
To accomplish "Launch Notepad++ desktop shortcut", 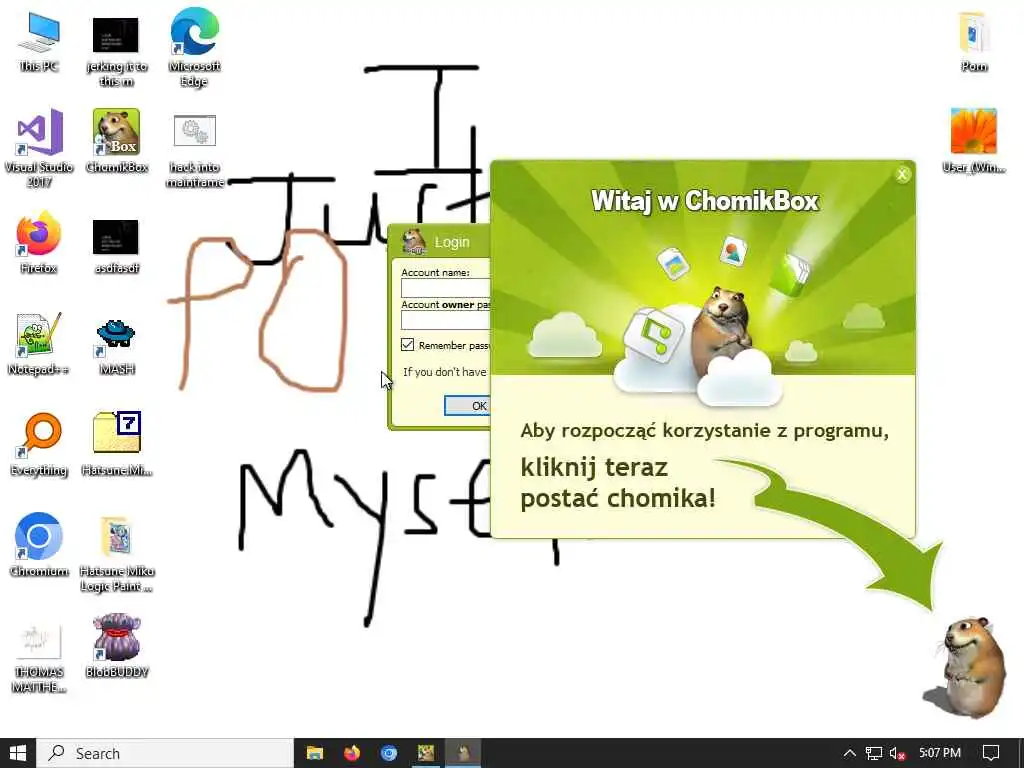I will pyautogui.click(x=39, y=344).
